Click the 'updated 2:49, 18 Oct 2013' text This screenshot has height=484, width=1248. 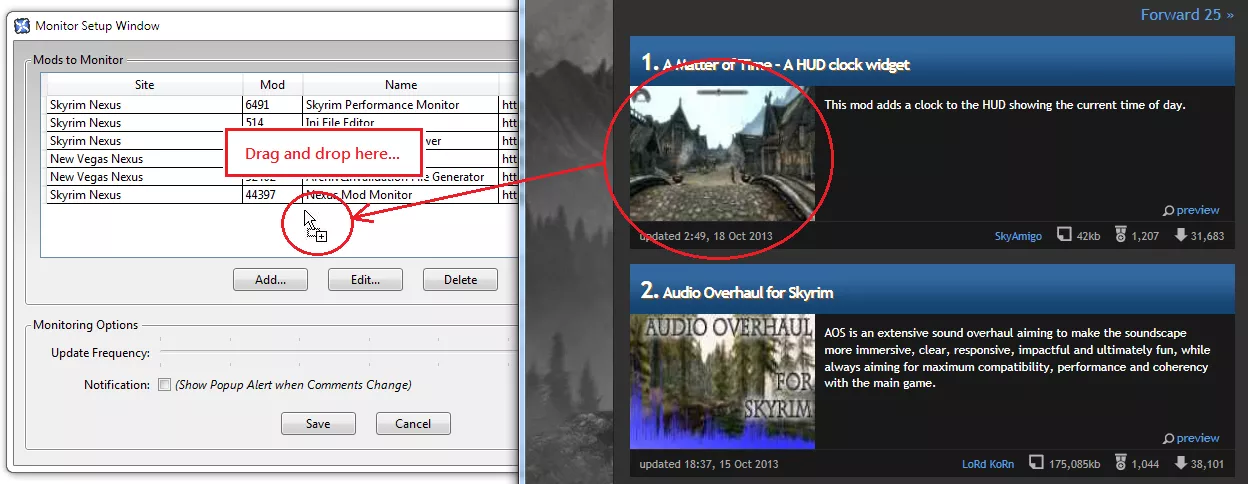(706, 237)
